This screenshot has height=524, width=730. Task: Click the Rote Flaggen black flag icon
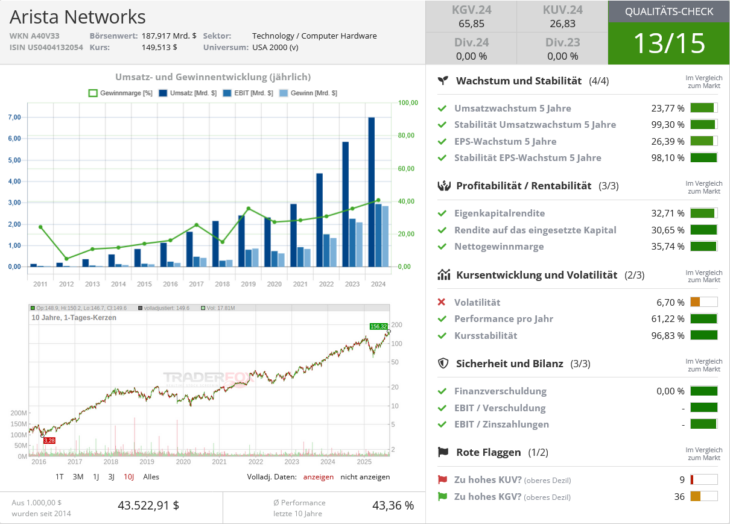click(x=443, y=452)
